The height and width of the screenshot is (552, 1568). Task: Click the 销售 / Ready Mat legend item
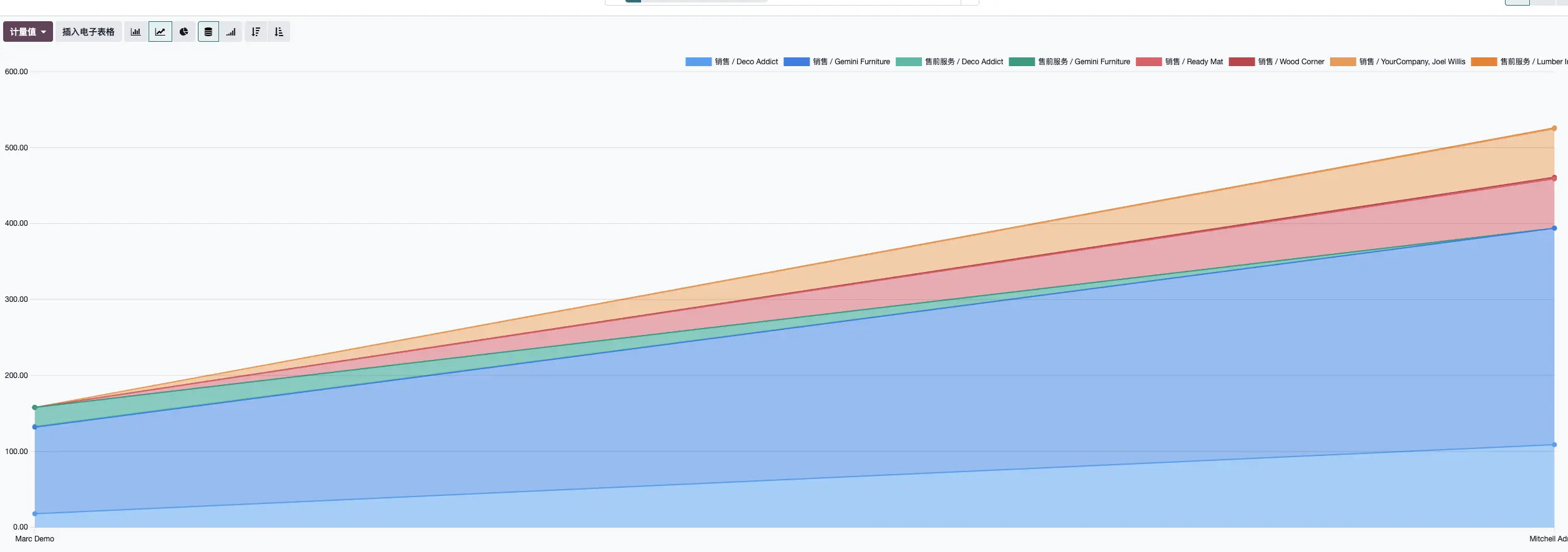pyautogui.click(x=1179, y=62)
